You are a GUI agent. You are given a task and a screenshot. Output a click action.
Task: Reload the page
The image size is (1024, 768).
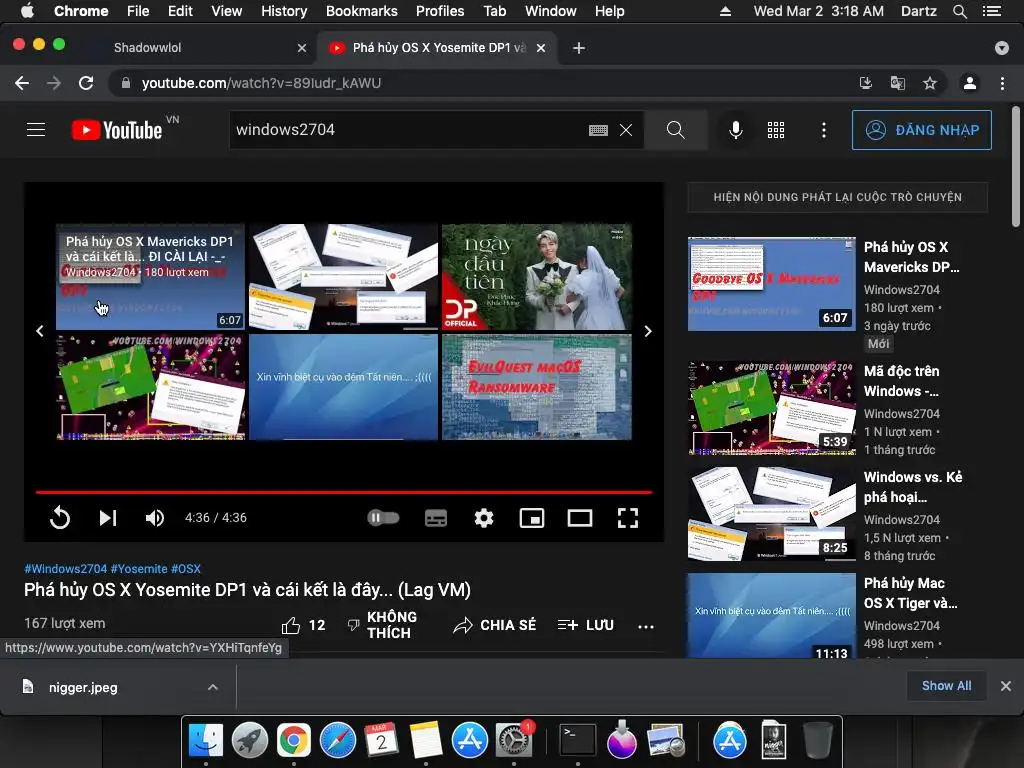pyautogui.click(x=86, y=83)
